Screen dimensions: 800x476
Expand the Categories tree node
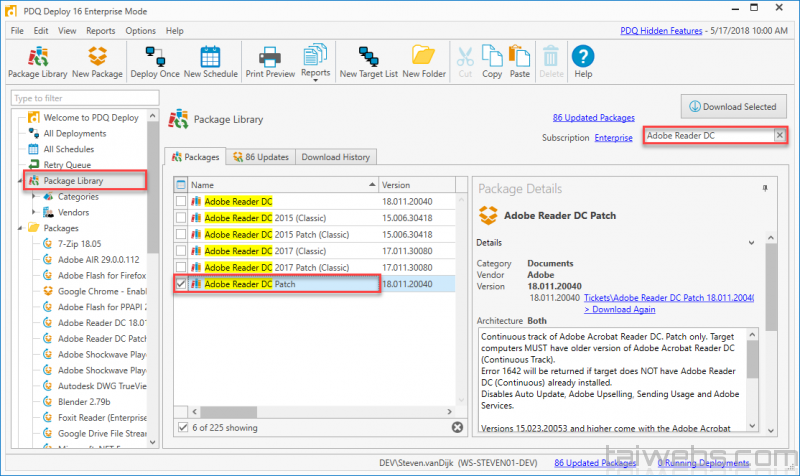[34, 197]
